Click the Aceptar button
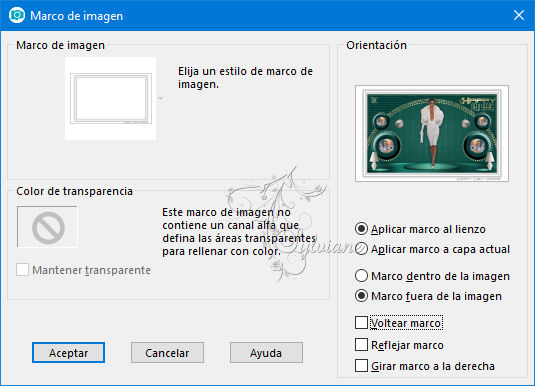Viewport: 535px width, 386px height. pos(68,353)
